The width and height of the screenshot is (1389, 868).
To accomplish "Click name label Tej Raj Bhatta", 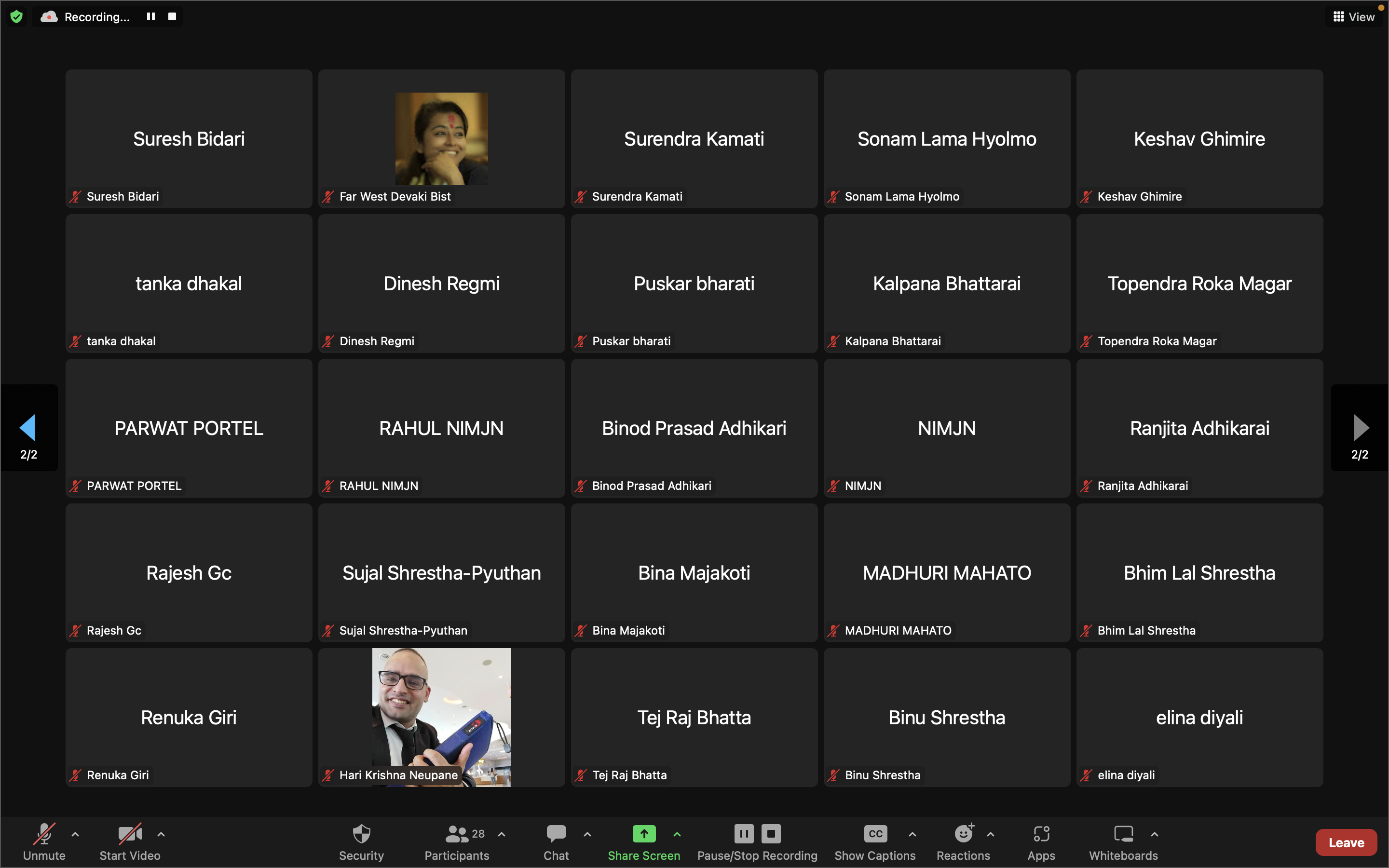I will [629, 775].
